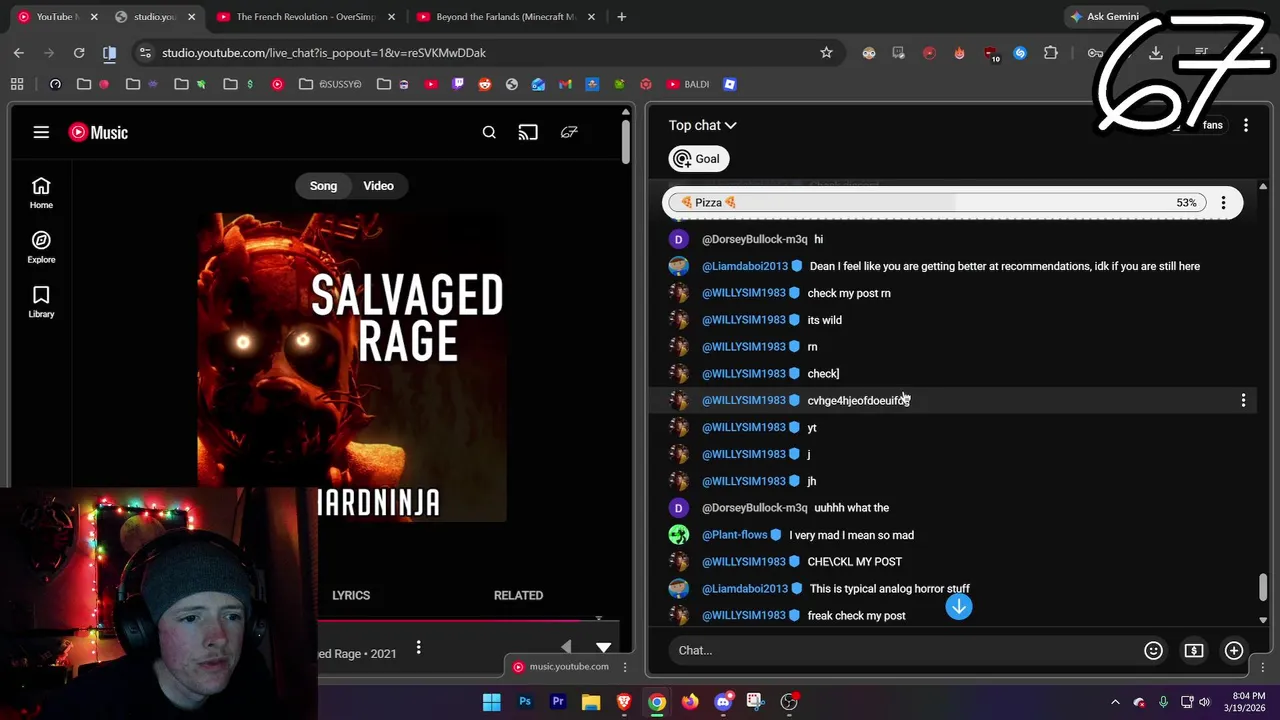The height and width of the screenshot is (720, 1280).
Task: Click the Salvaged Rage album art
Action: coord(352,367)
